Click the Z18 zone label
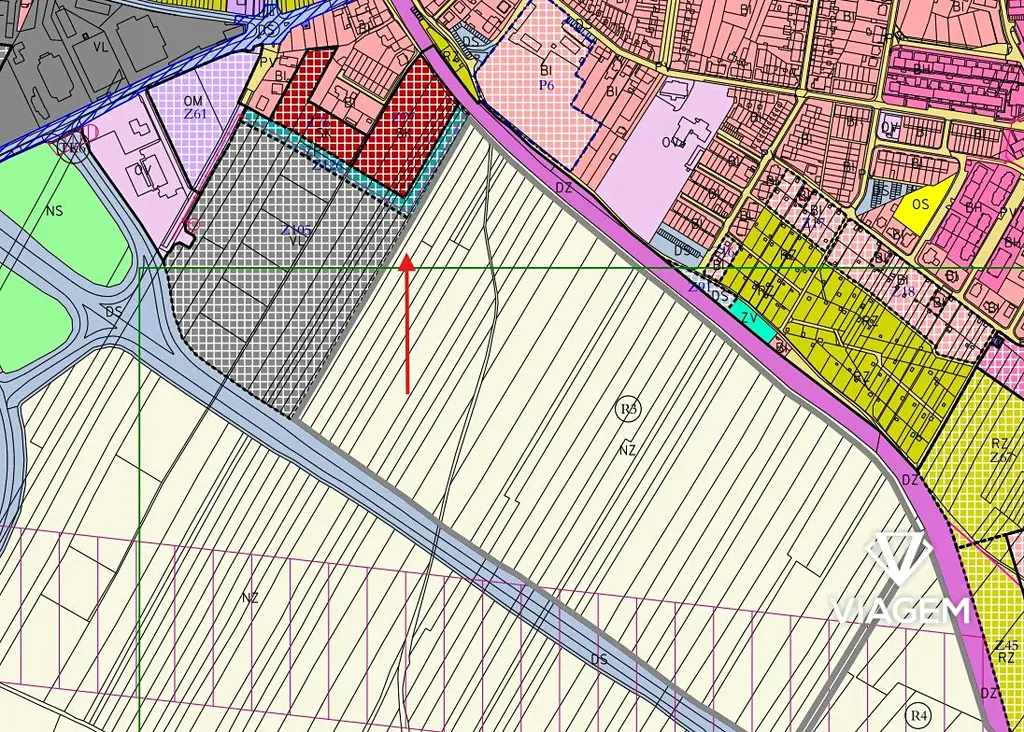Viewport: 1024px width, 732px height. tap(903, 291)
